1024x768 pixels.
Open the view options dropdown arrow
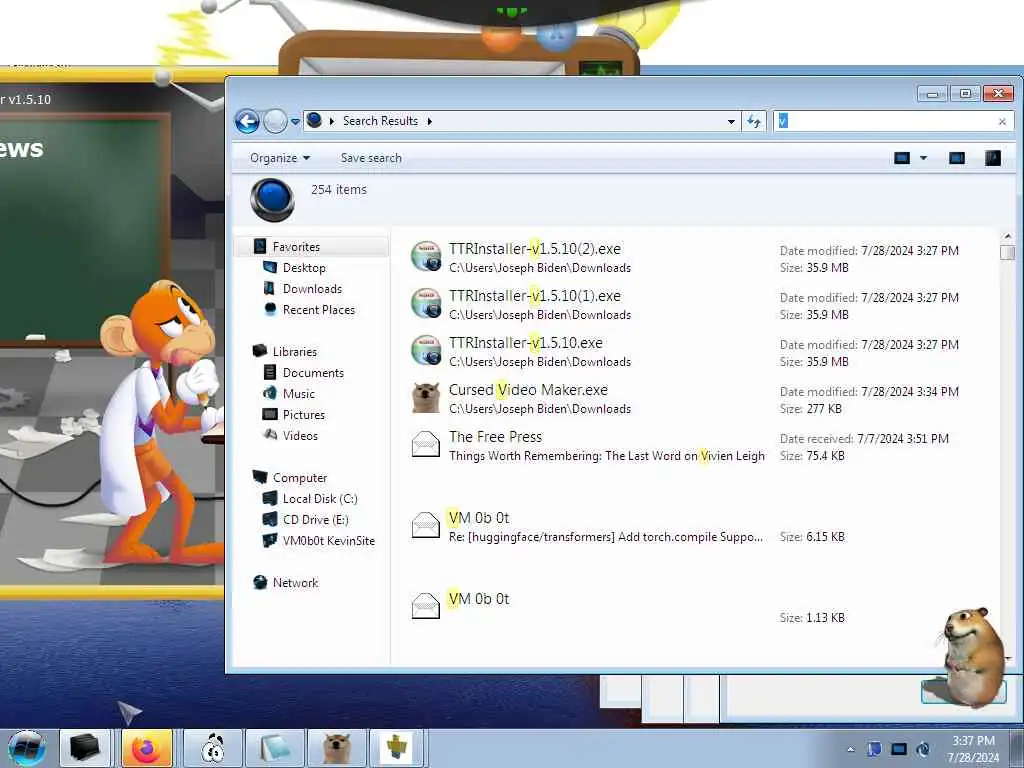[x=923, y=158]
